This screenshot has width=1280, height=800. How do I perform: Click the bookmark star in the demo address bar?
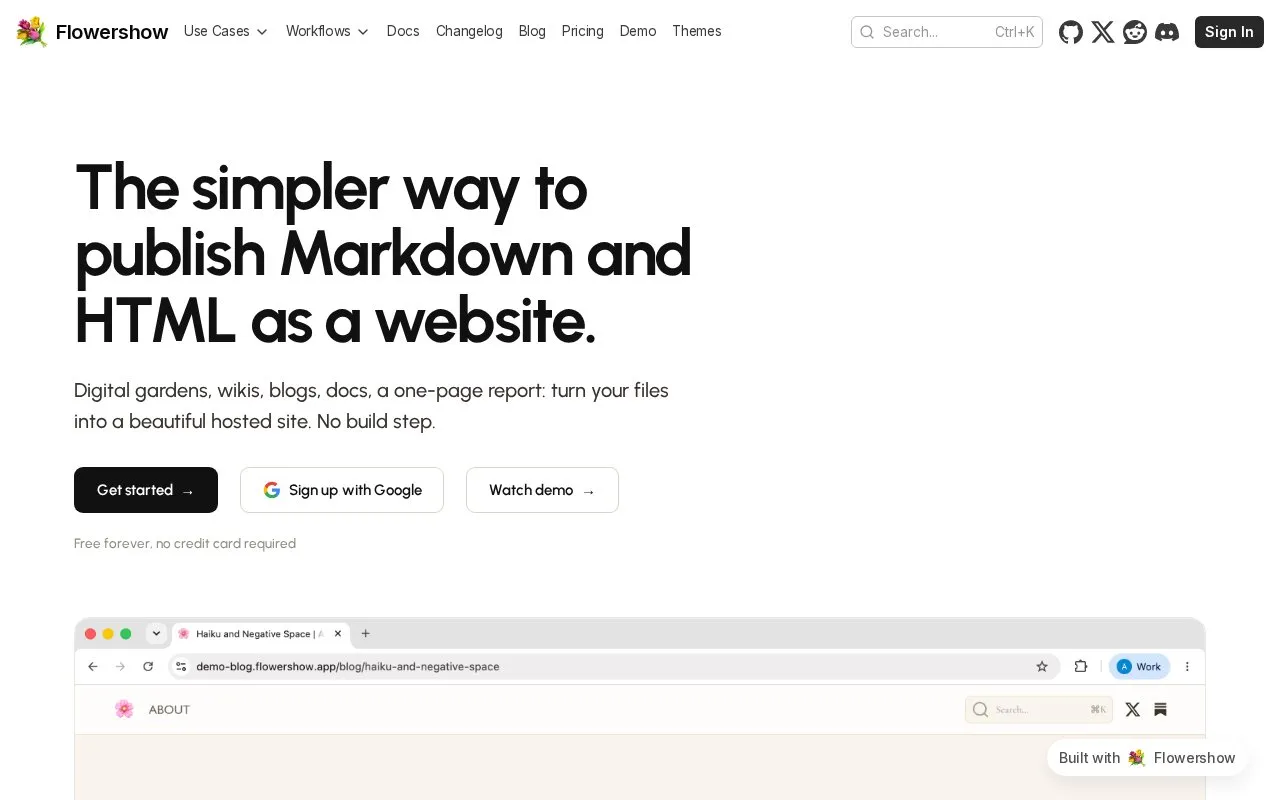1042,666
